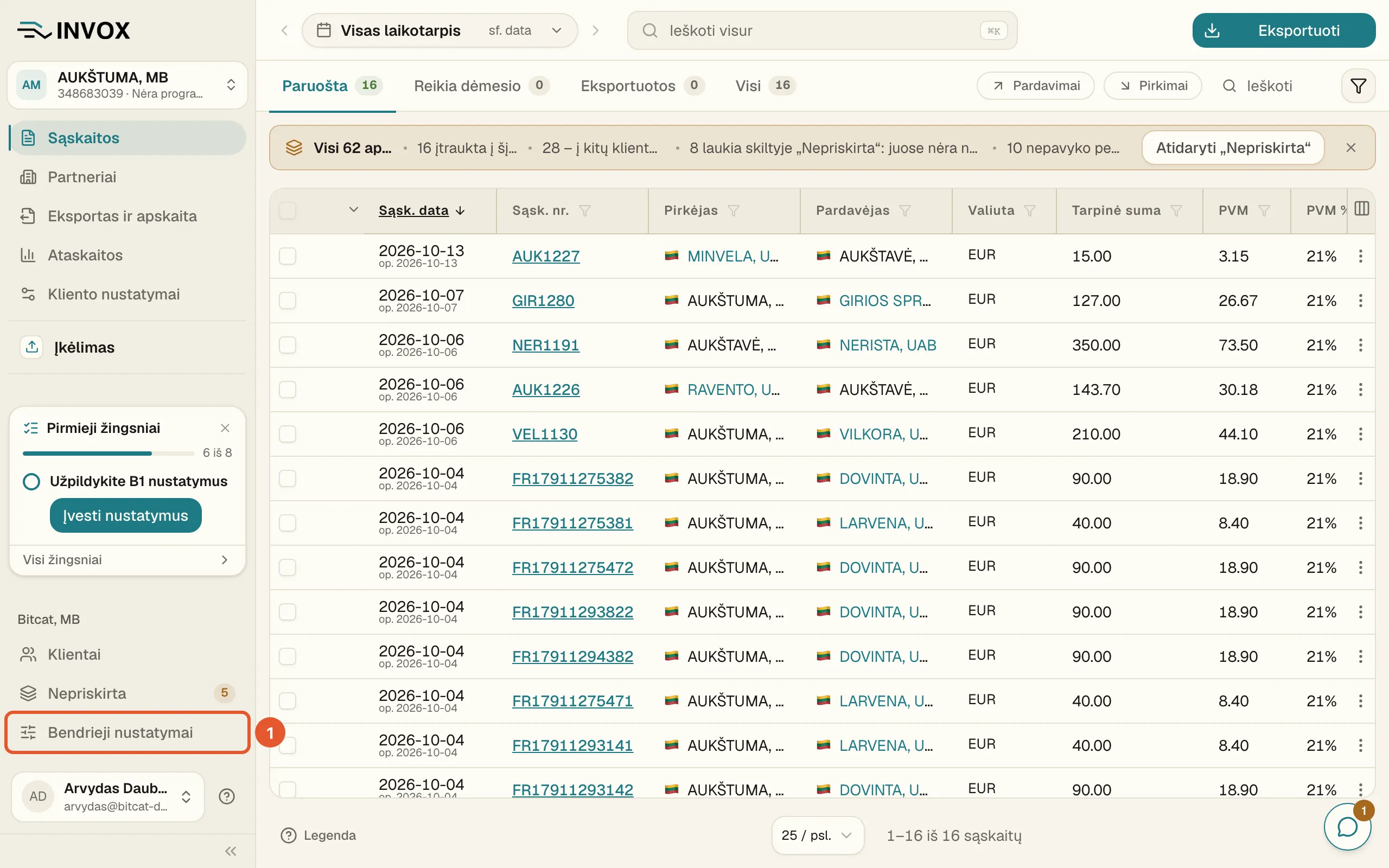The image size is (1389, 868).
Task: Mark Užpildykite B1 nustatymus step circle
Action: coord(31,481)
